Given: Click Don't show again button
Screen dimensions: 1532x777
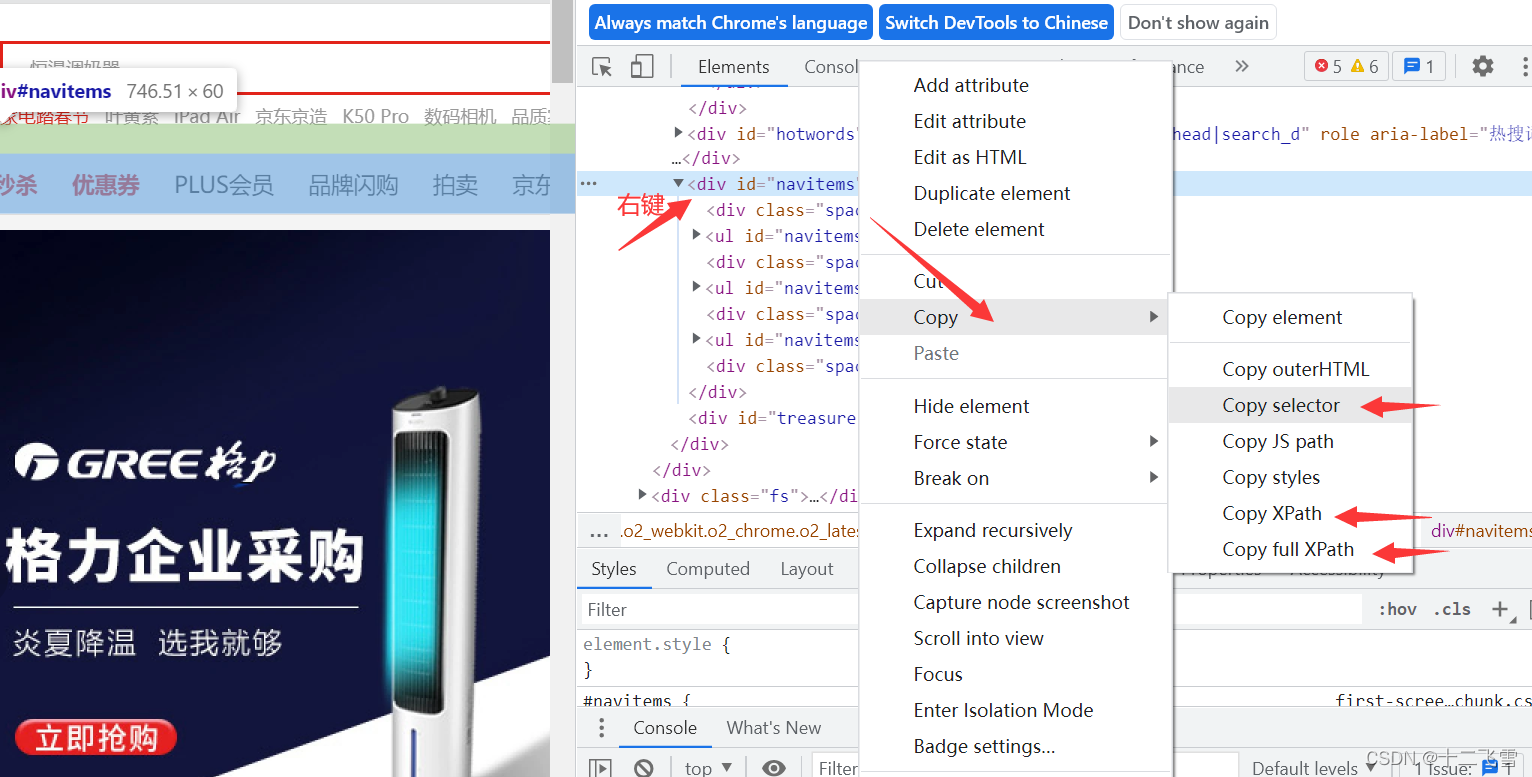Looking at the screenshot, I should point(1198,23).
